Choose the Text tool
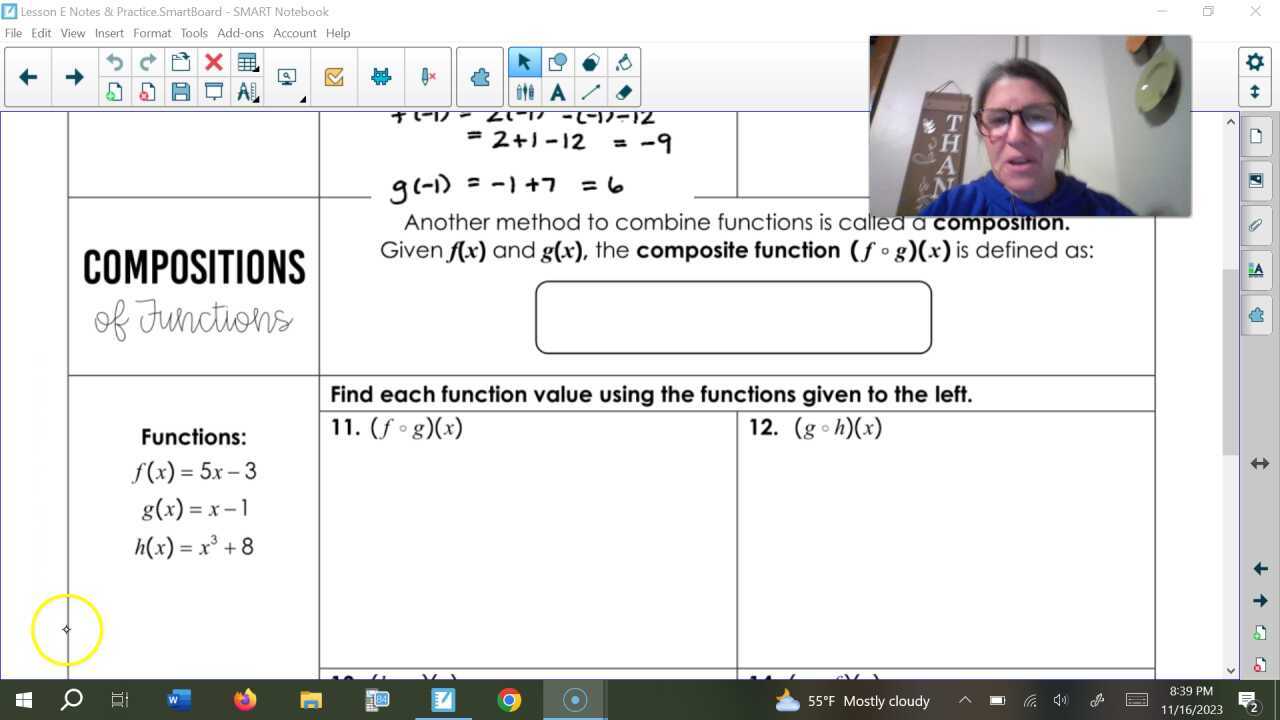Image resolution: width=1280 pixels, height=720 pixels. 557,92
